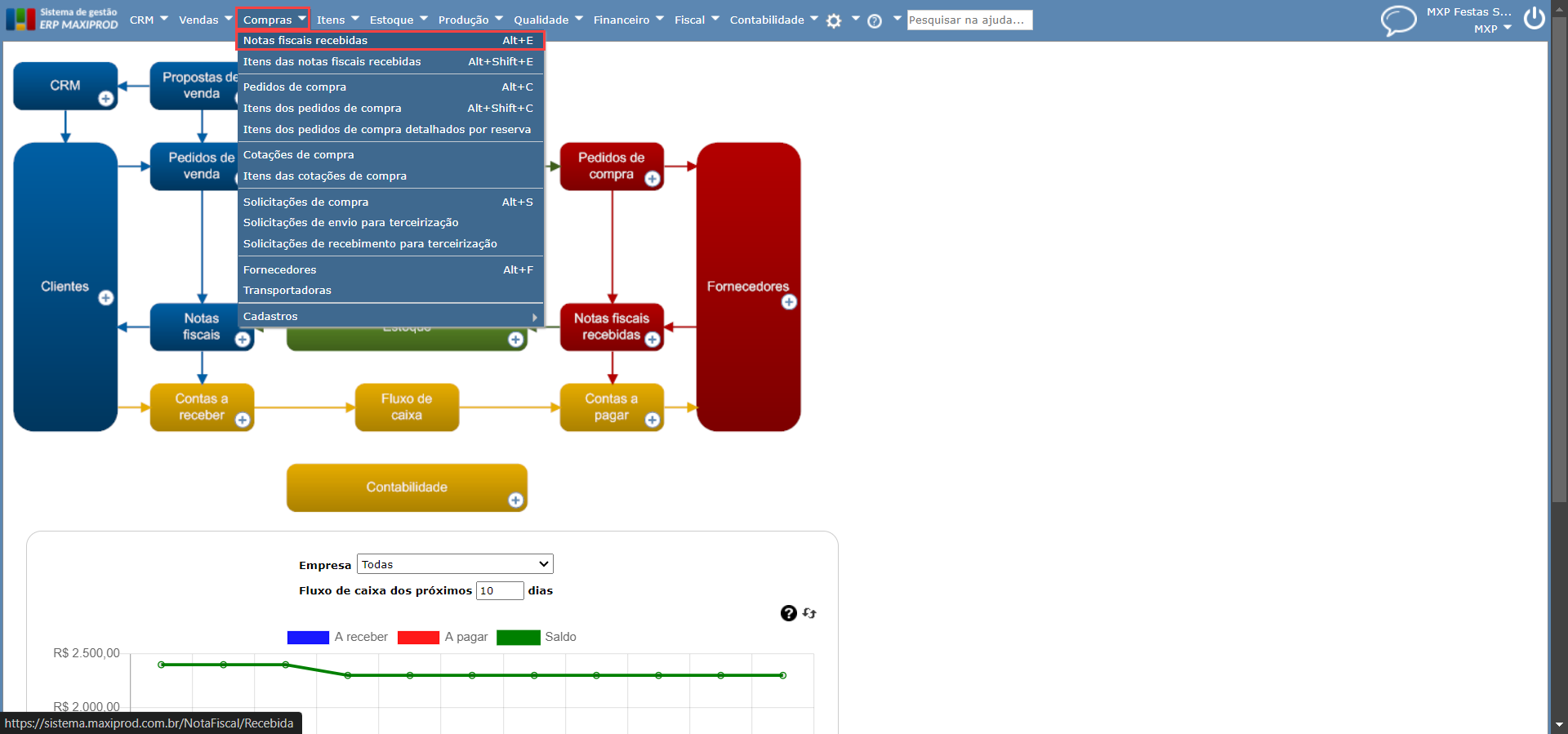Select Itens dos pedidos de compra detalhados por reserva
The height and width of the screenshot is (734, 1568).
pyautogui.click(x=390, y=129)
